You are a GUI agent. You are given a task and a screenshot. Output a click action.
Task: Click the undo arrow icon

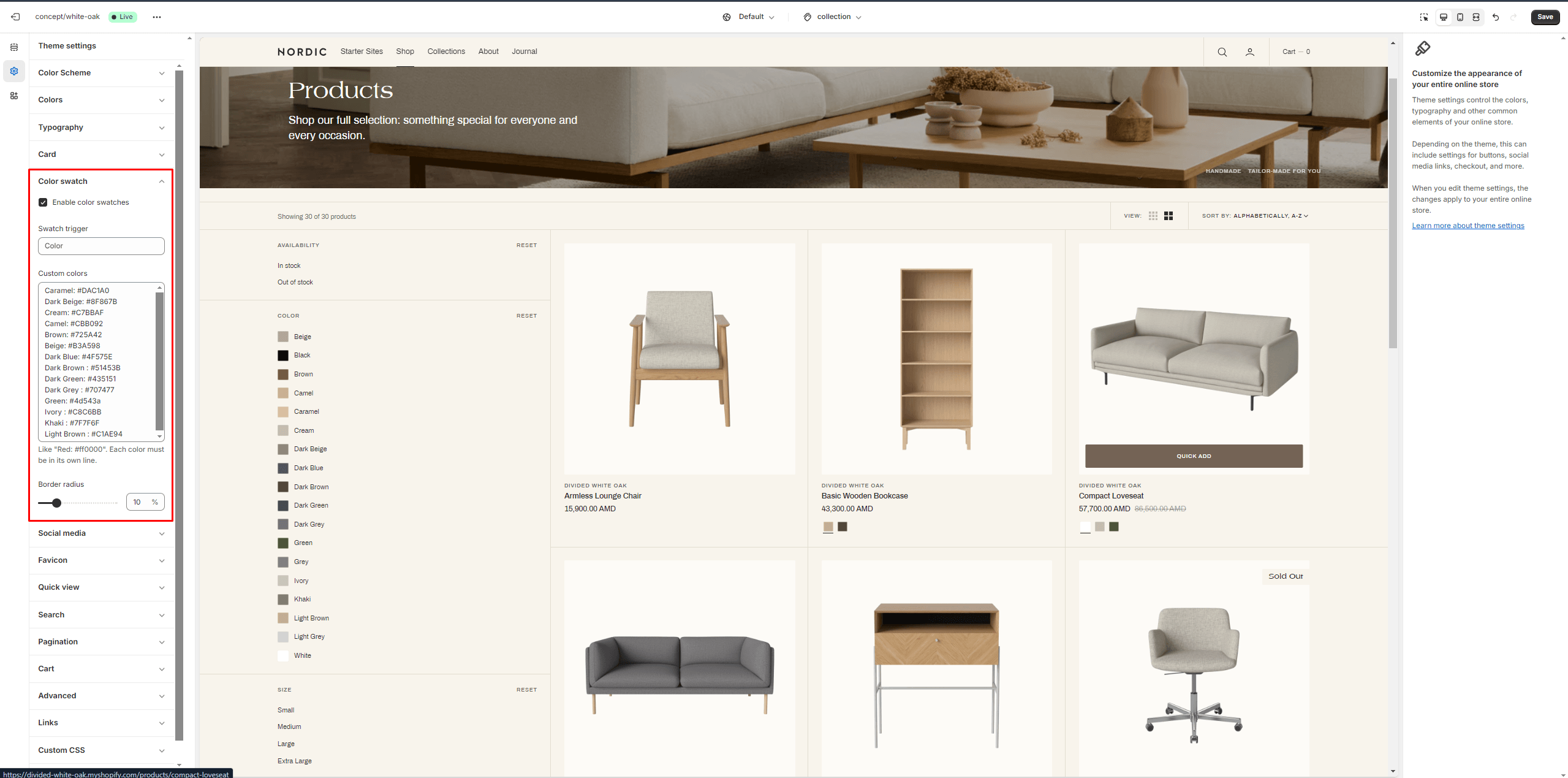1496,17
